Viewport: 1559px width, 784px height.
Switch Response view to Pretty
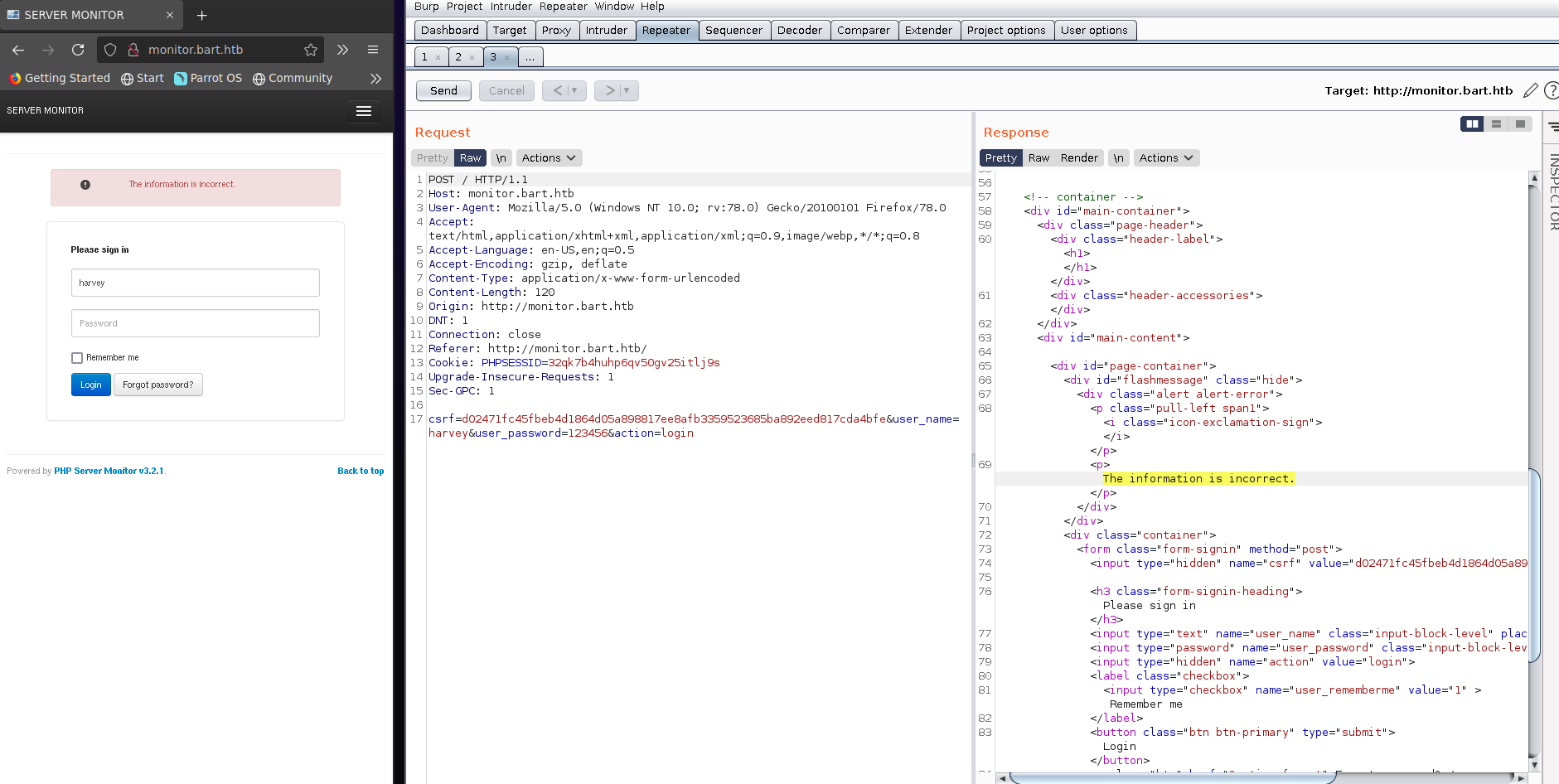click(x=1000, y=158)
